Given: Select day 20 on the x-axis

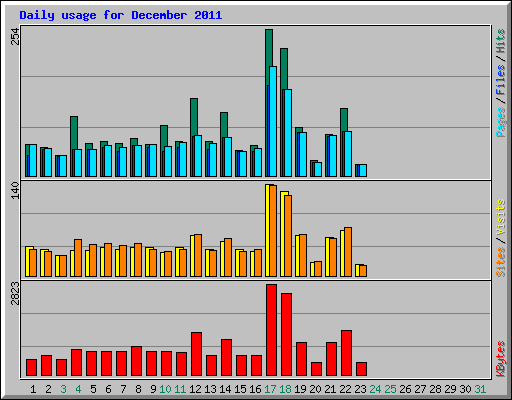Looking at the screenshot, I should tap(315, 389).
